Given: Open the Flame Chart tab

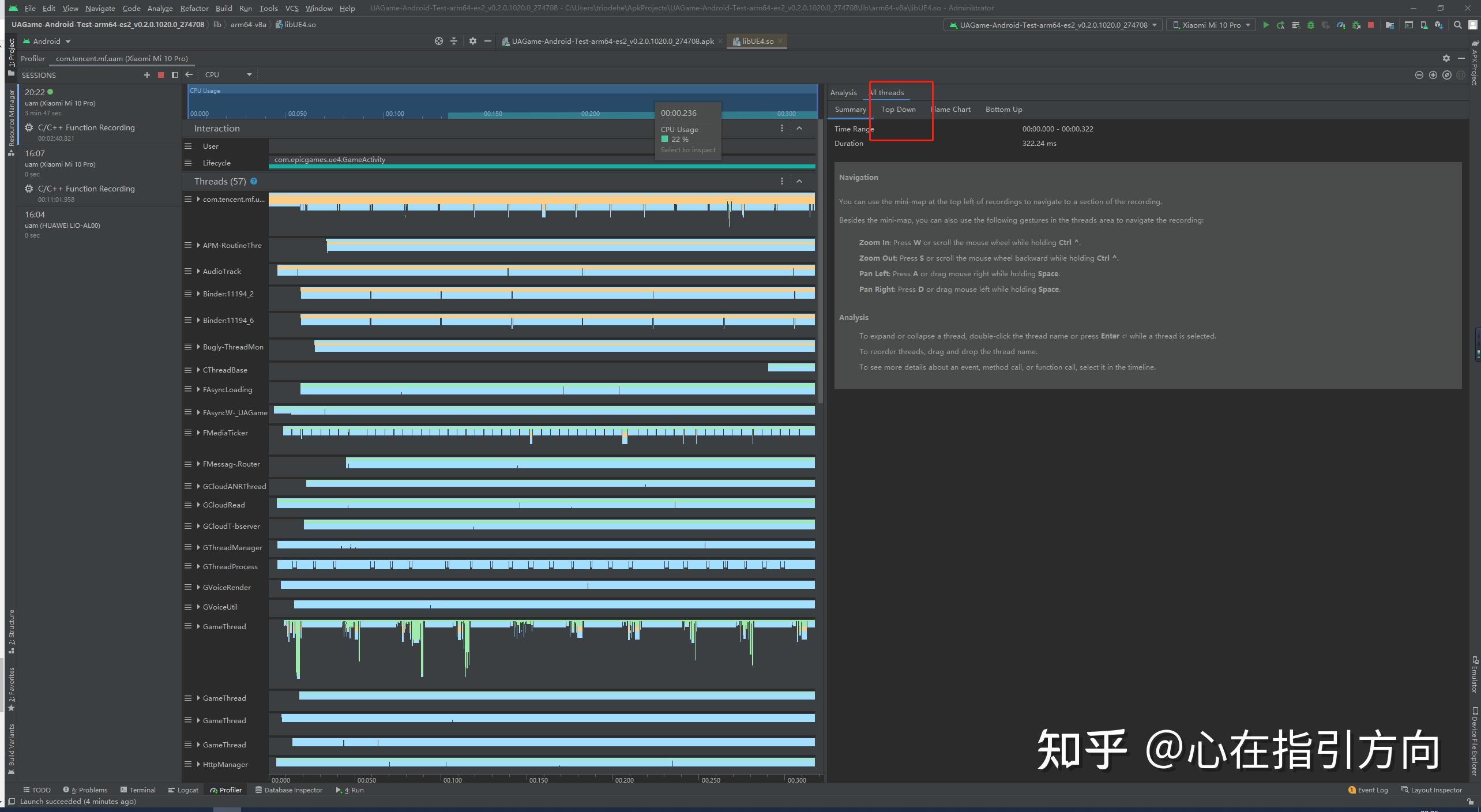Looking at the screenshot, I should (x=950, y=109).
